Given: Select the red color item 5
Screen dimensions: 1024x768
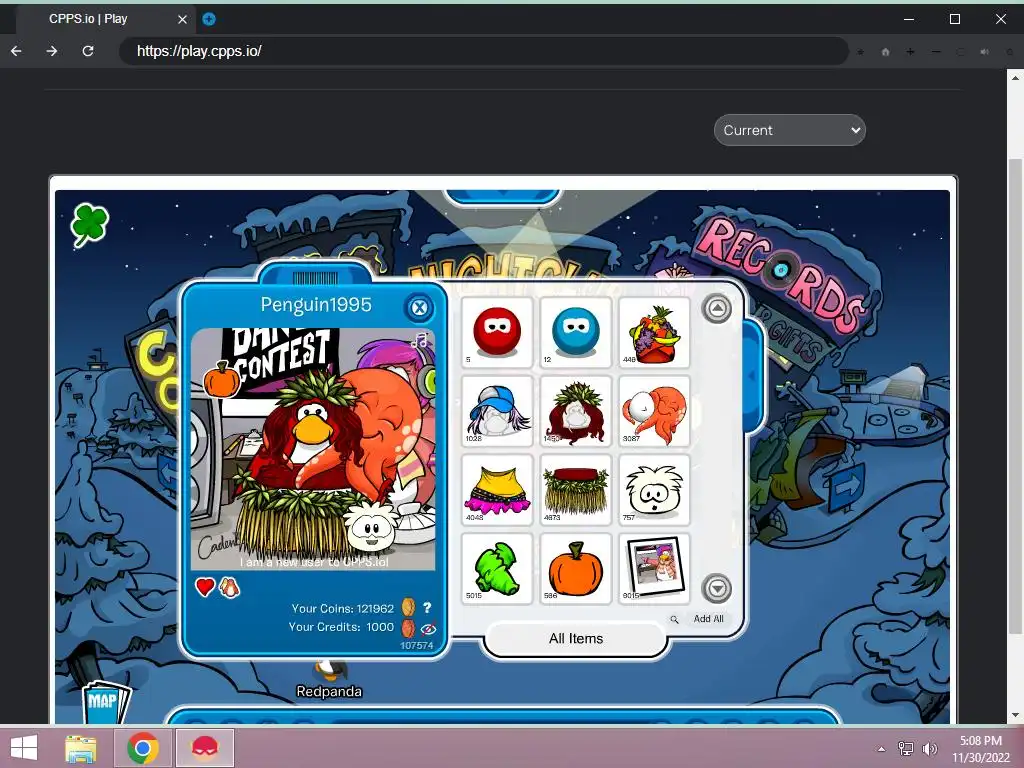Looking at the screenshot, I should click(497, 332).
